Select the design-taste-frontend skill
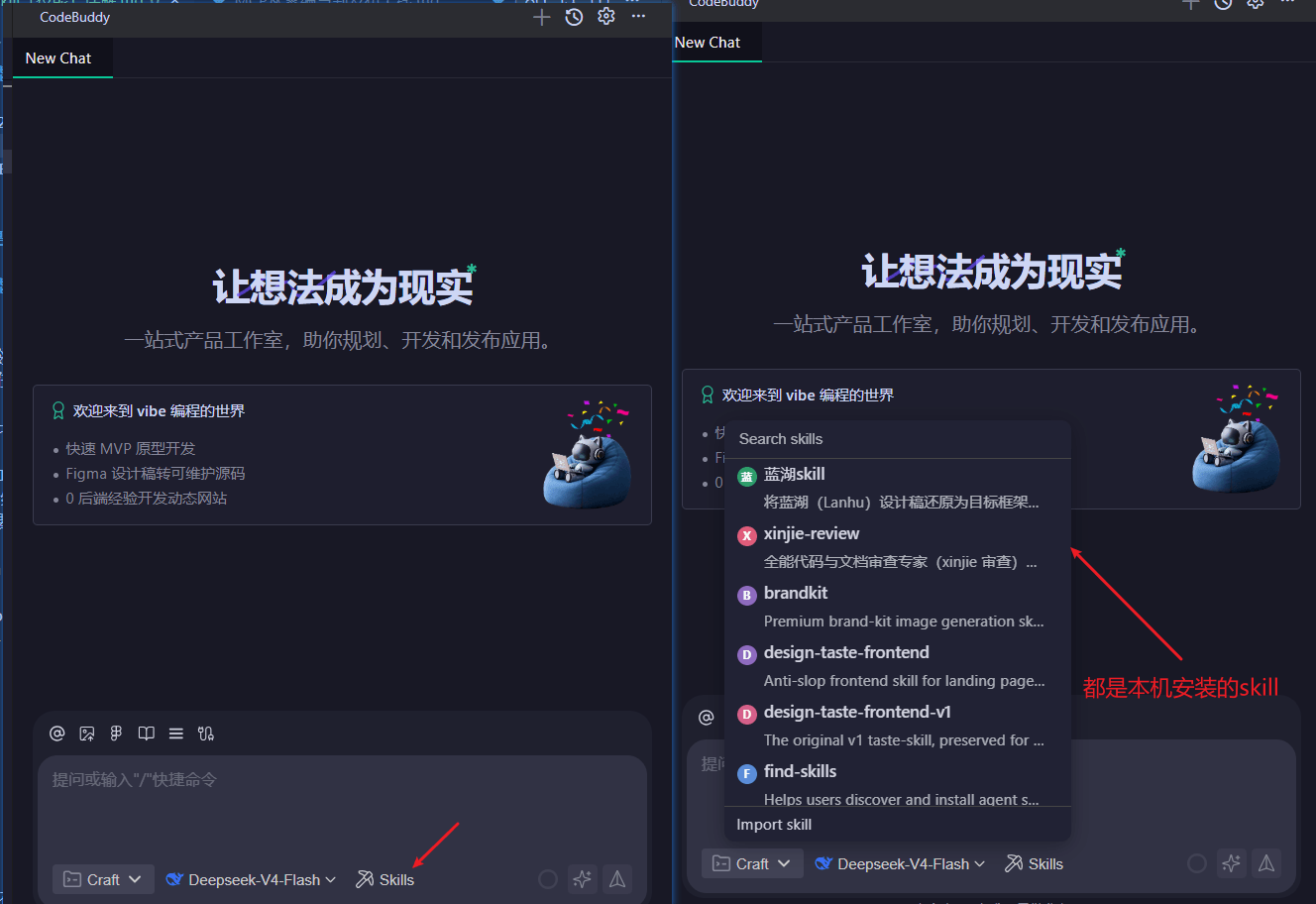The height and width of the screenshot is (904, 1316). [898, 666]
